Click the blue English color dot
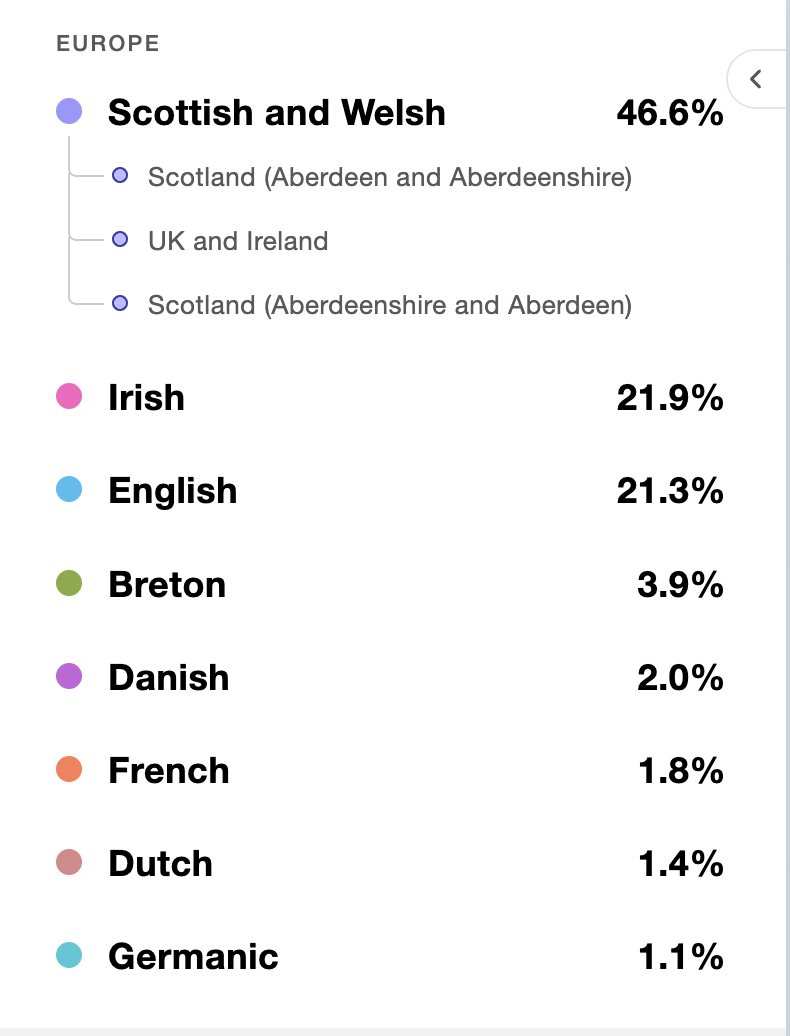790x1036 pixels. pos(69,490)
